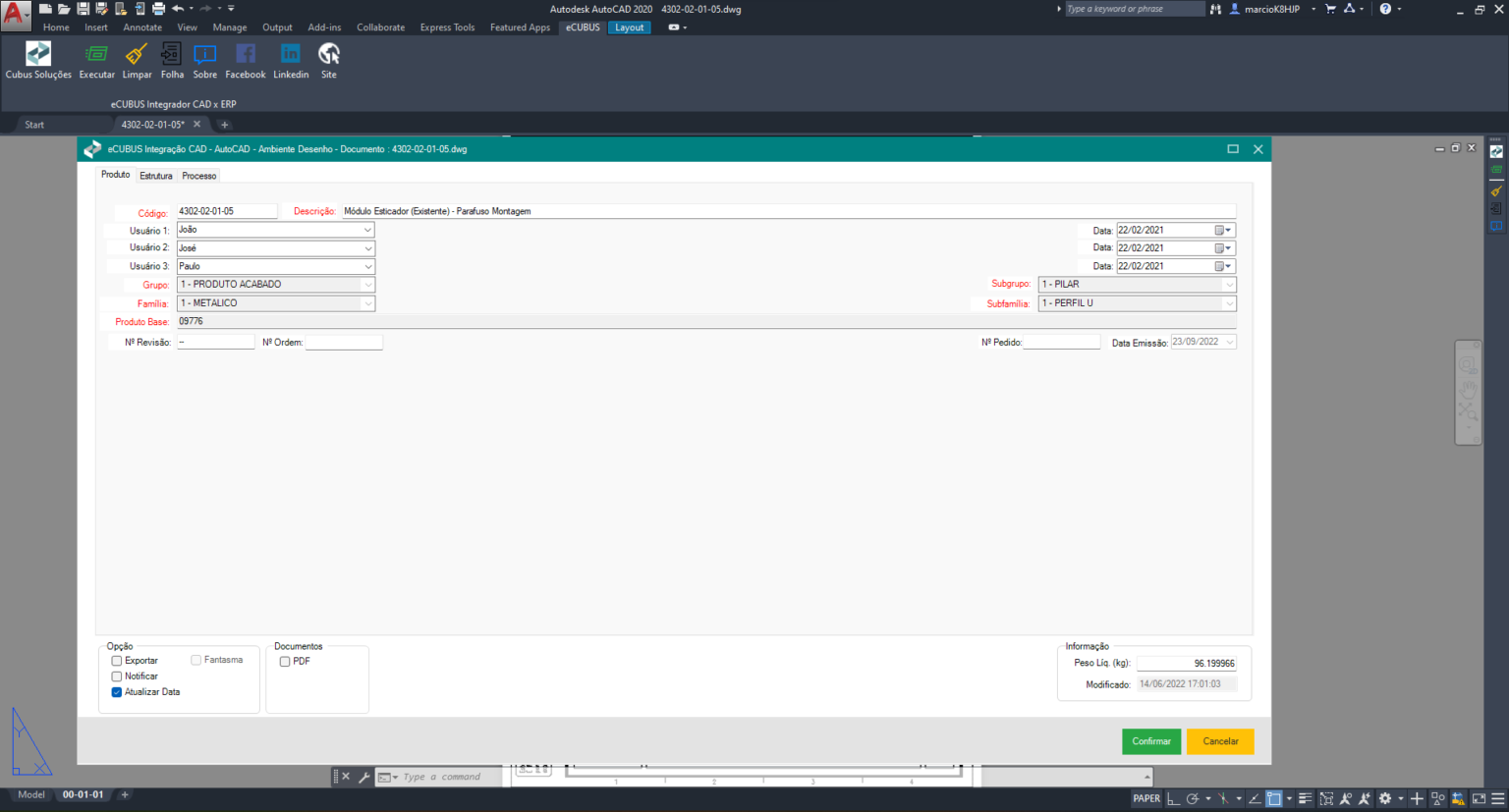The image size is (1509, 812).
Task: Open the Subfamília dropdown PERFIL U
Action: tap(1137, 303)
